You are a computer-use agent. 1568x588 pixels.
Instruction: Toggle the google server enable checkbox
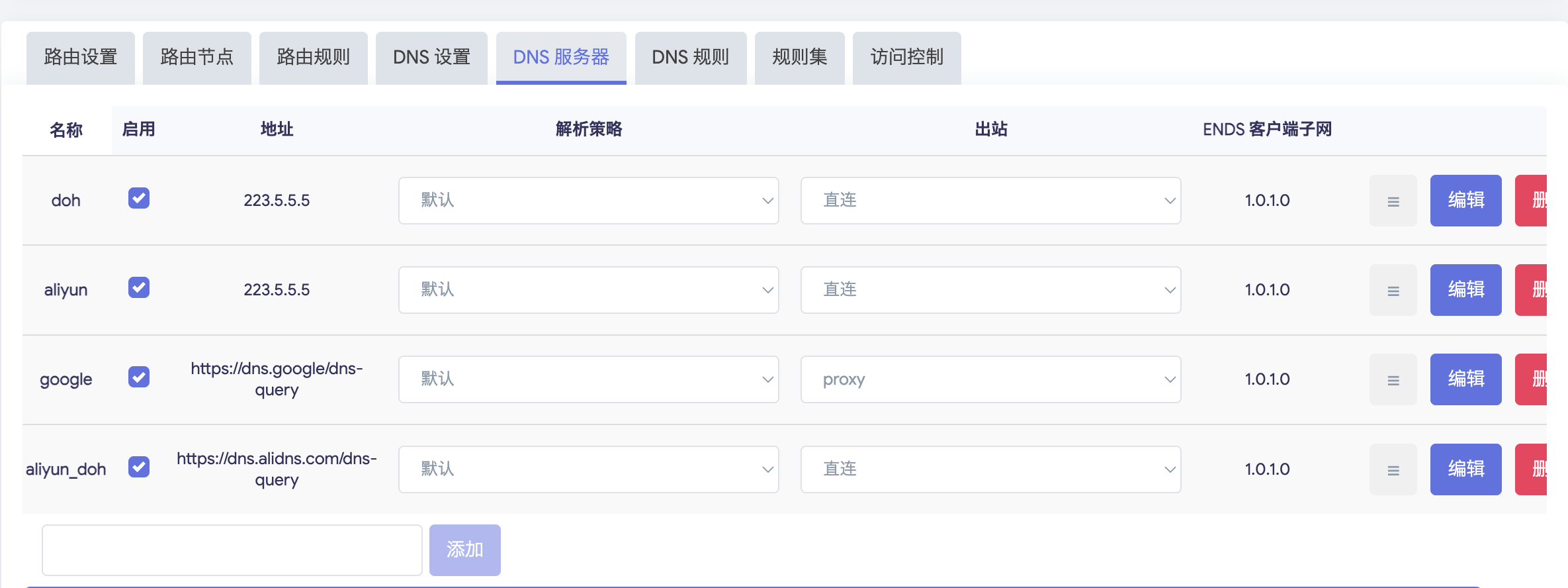click(x=139, y=377)
